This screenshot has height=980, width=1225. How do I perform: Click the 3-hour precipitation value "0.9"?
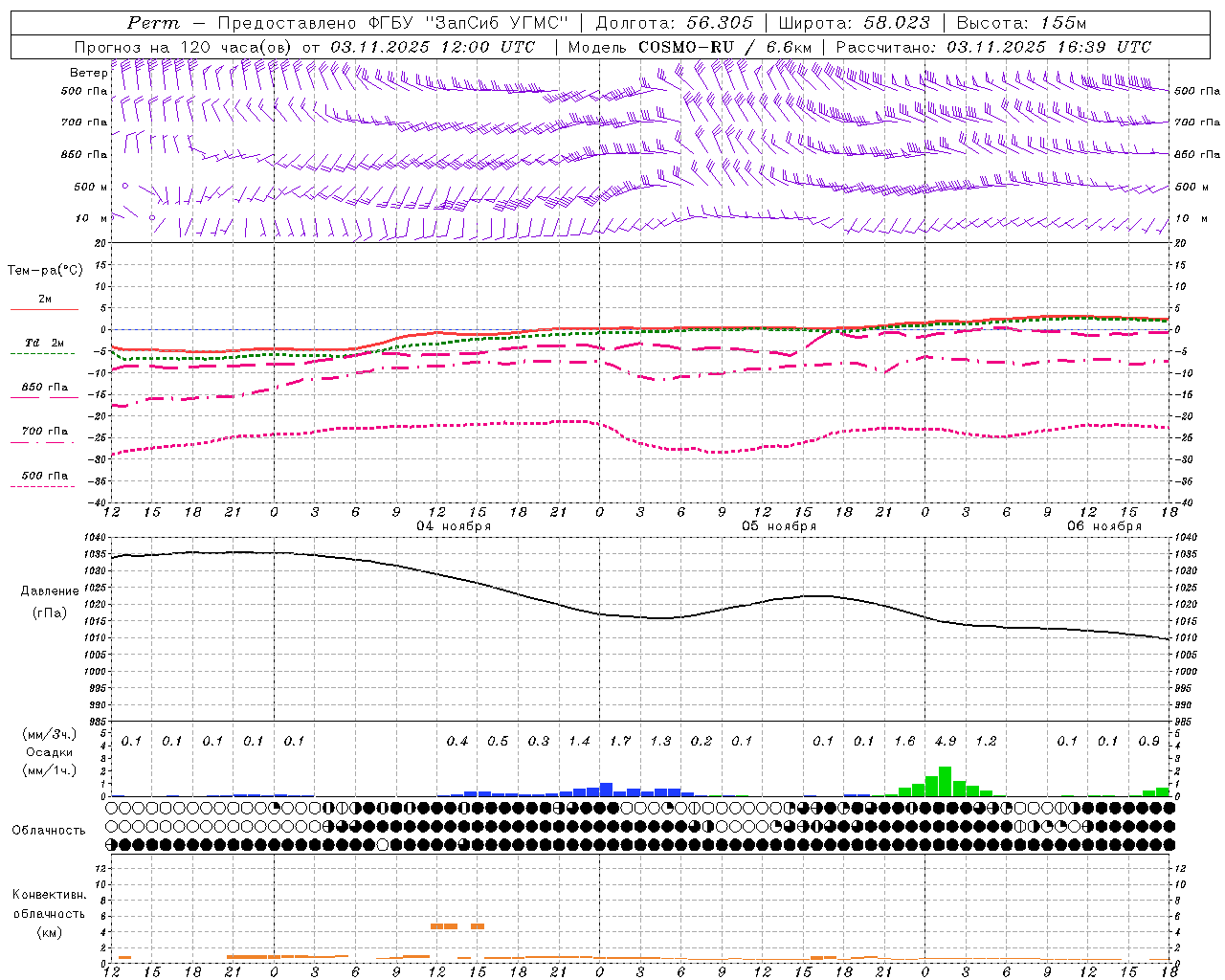pyautogui.click(x=1148, y=742)
